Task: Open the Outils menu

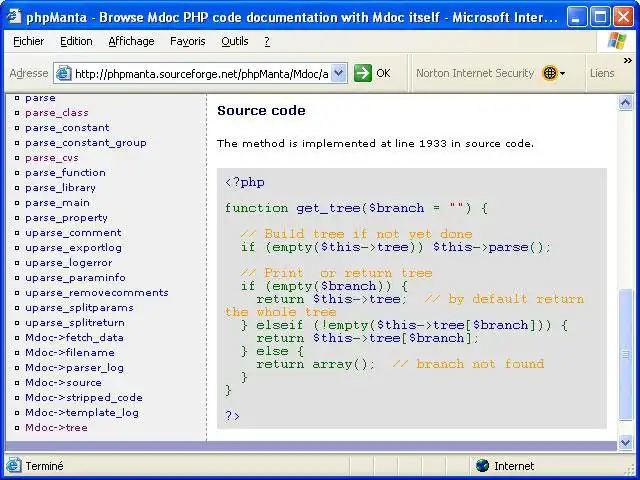Action: point(235,41)
